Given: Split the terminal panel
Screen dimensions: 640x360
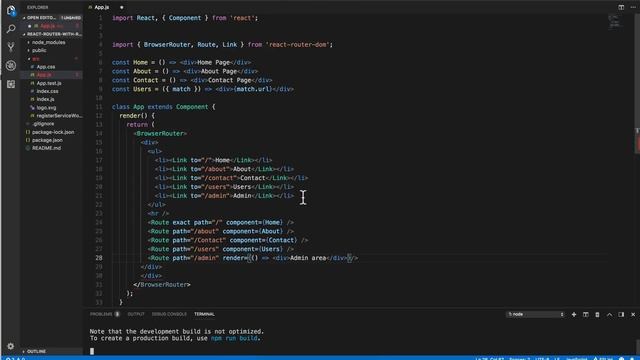Looking at the screenshot, I should point(586,314).
